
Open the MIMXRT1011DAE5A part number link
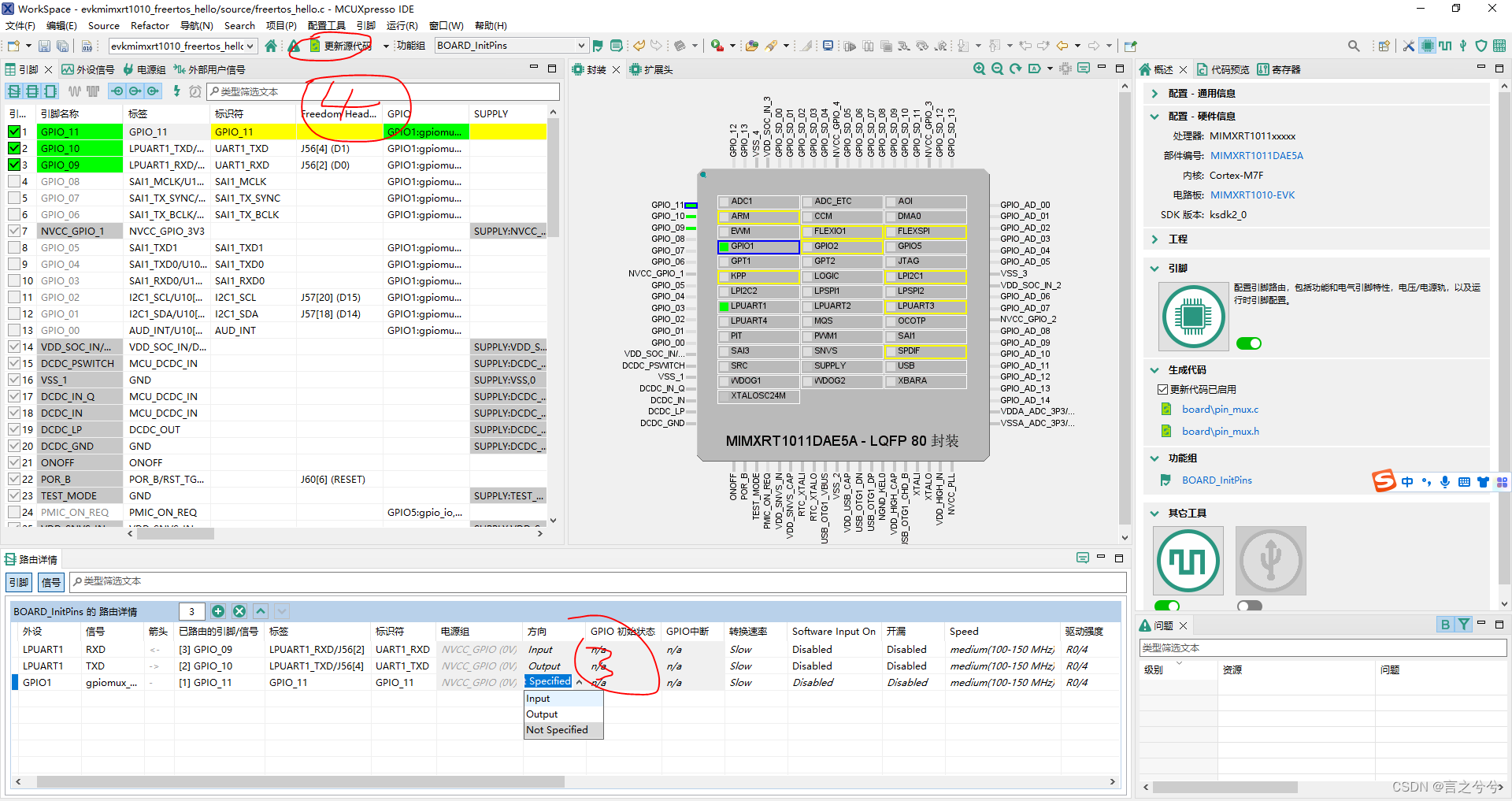point(1256,155)
